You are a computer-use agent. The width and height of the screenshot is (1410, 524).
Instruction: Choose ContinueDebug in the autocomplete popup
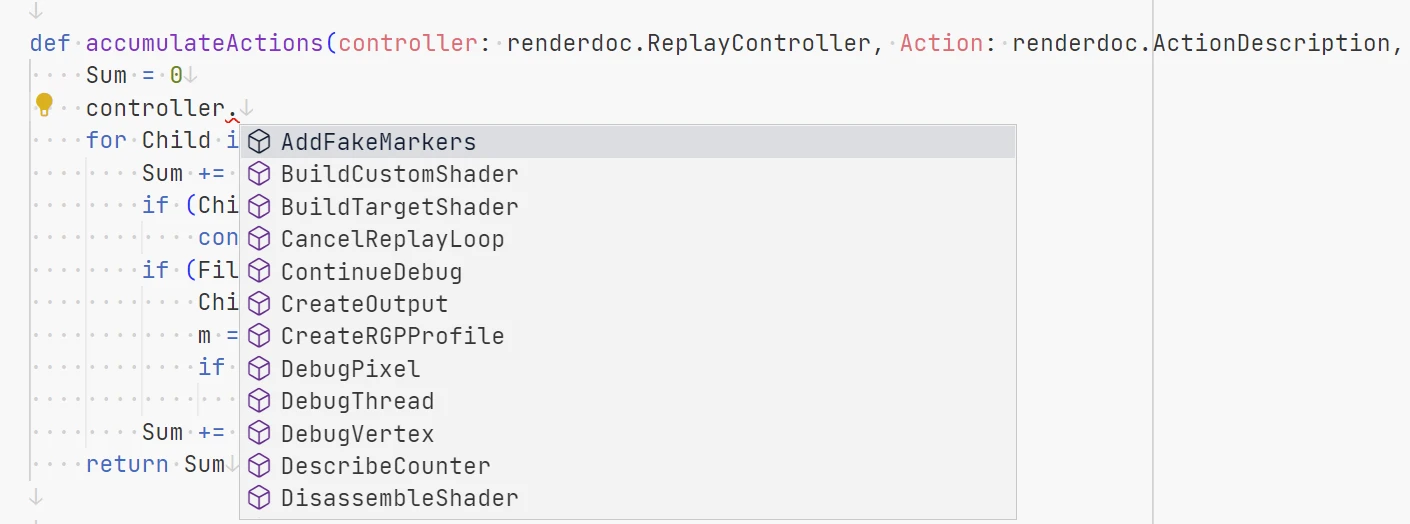[x=371, y=272]
